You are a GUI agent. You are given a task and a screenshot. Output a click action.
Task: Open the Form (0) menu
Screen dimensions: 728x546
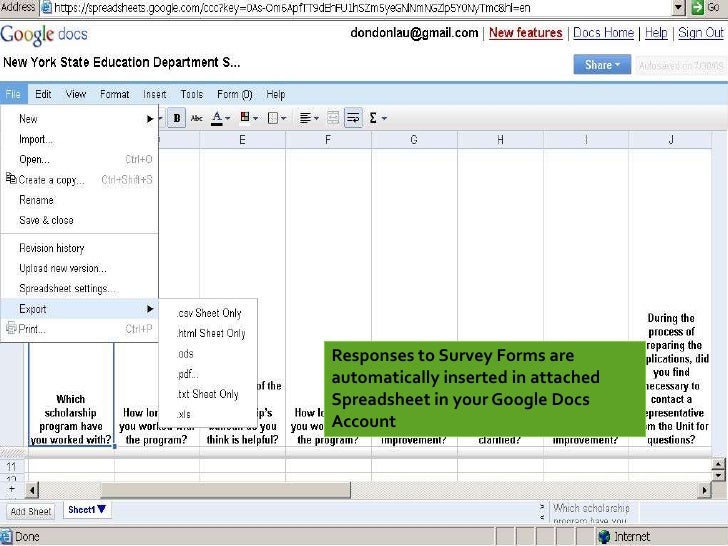[234, 94]
